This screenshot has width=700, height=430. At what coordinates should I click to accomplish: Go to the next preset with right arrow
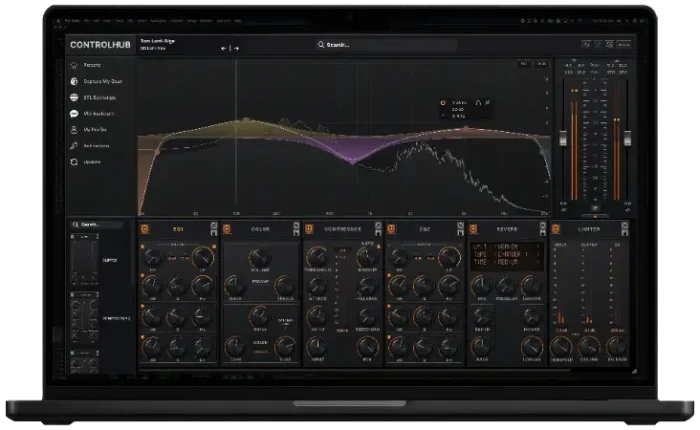[x=237, y=47]
